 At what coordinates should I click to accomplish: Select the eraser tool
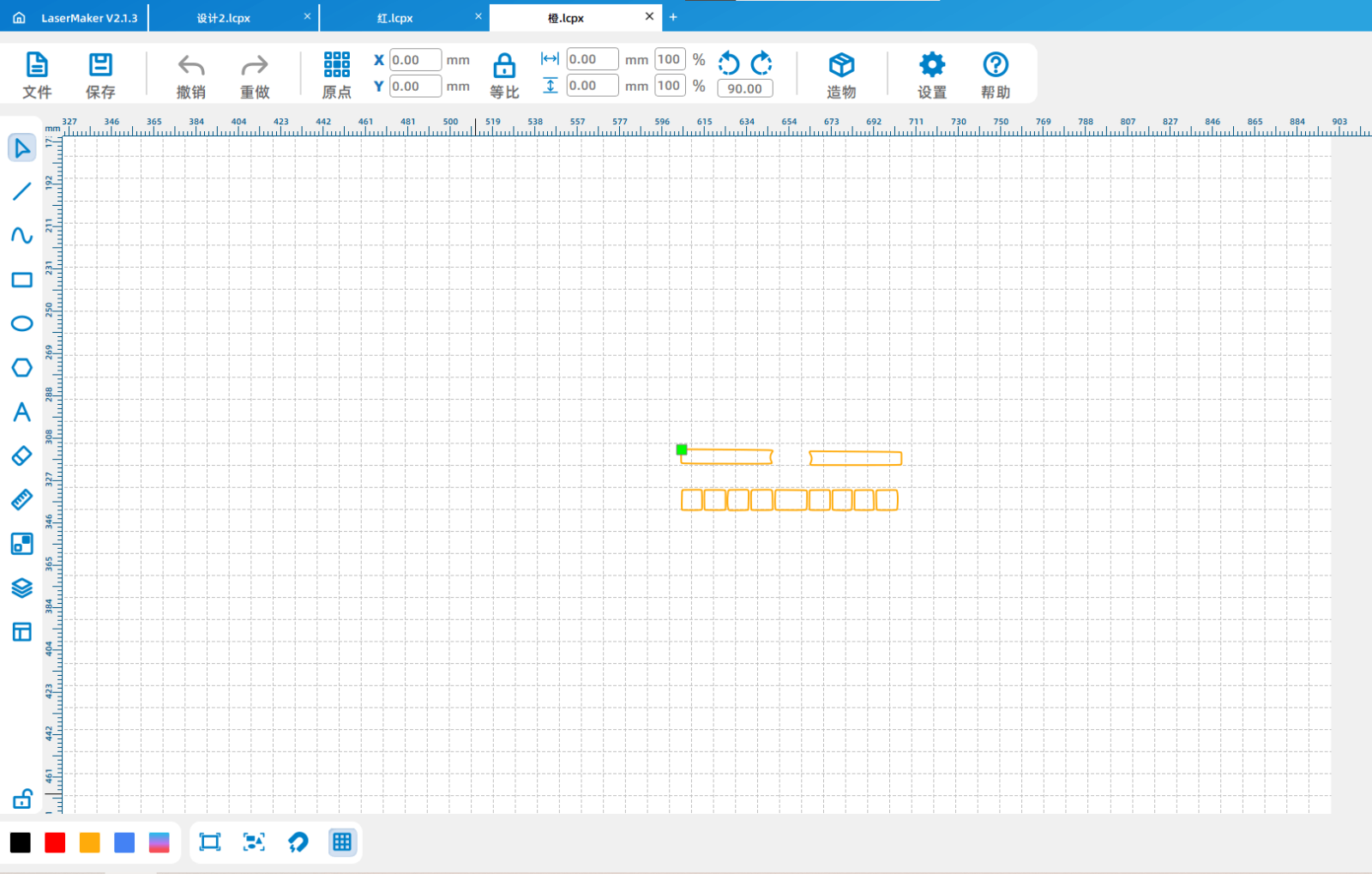pyautogui.click(x=21, y=455)
